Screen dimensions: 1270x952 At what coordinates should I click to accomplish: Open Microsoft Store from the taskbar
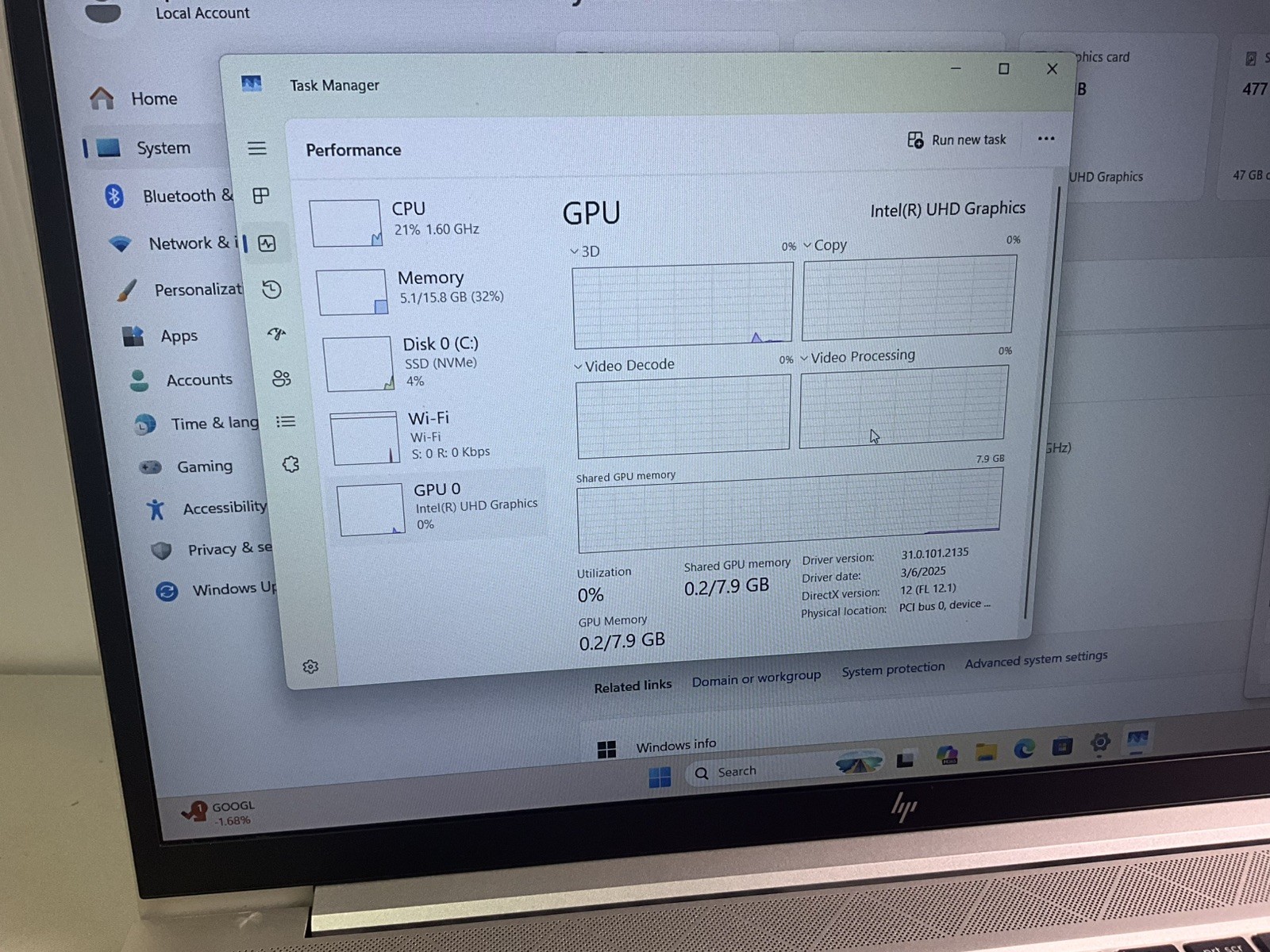(x=1062, y=745)
